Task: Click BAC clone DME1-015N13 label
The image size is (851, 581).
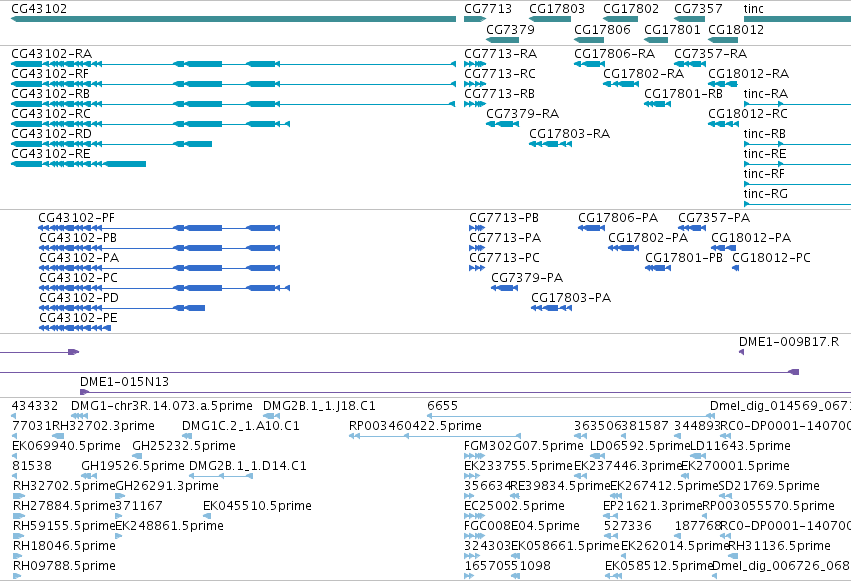Action: pyautogui.click(x=124, y=382)
